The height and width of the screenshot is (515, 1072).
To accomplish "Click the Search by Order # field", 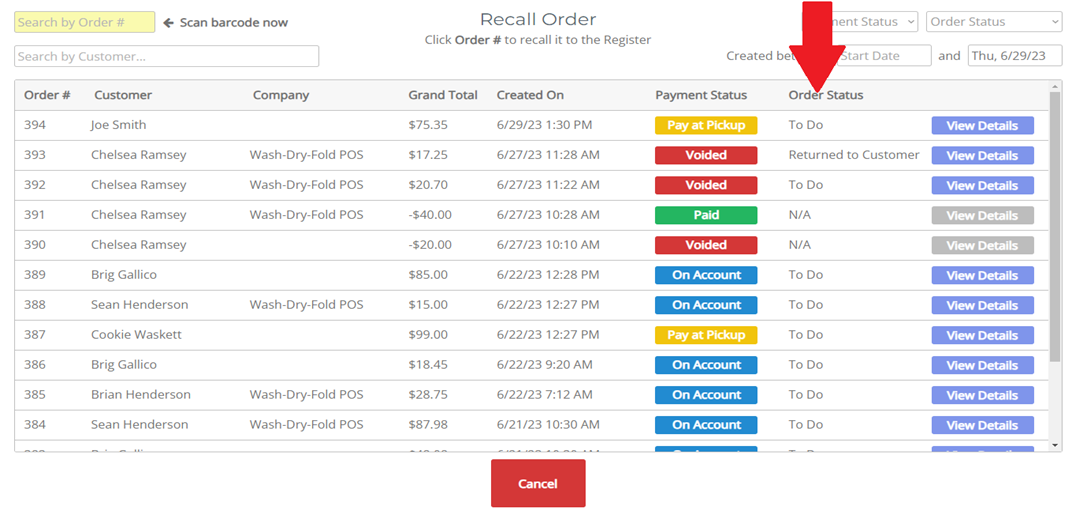I will click(x=85, y=22).
